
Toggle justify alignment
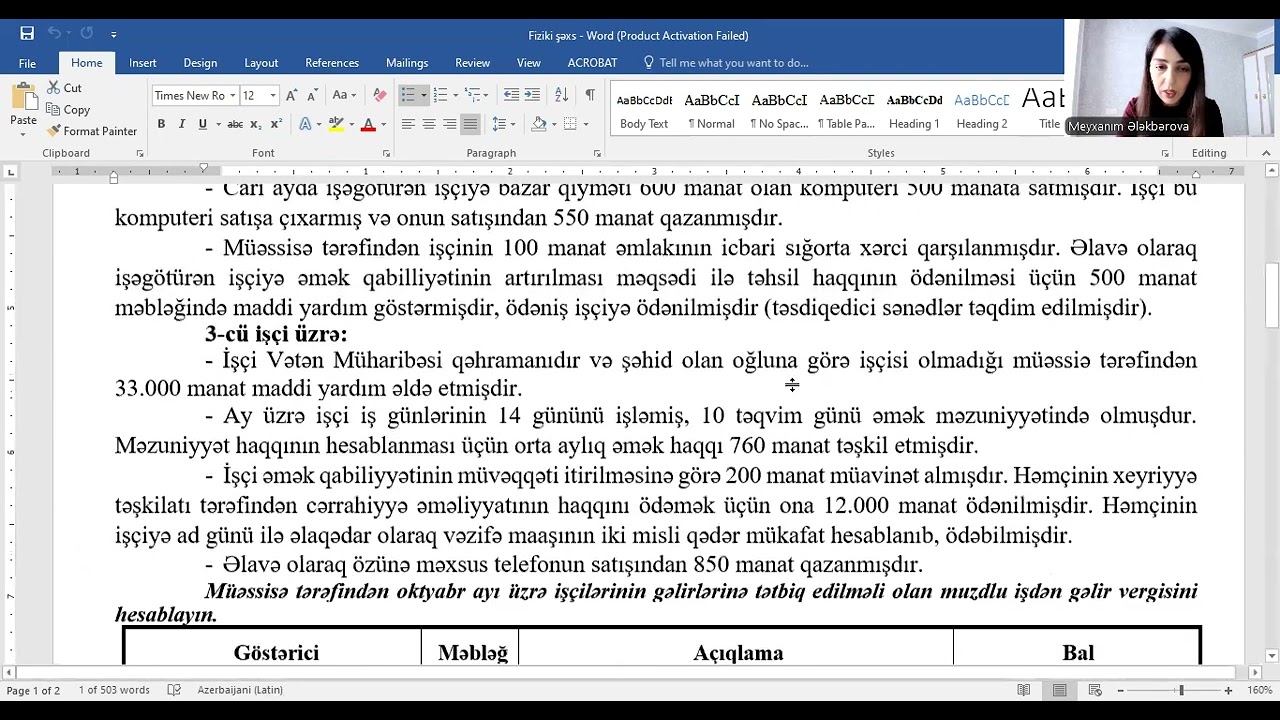pyautogui.click(x=470, y=124)
